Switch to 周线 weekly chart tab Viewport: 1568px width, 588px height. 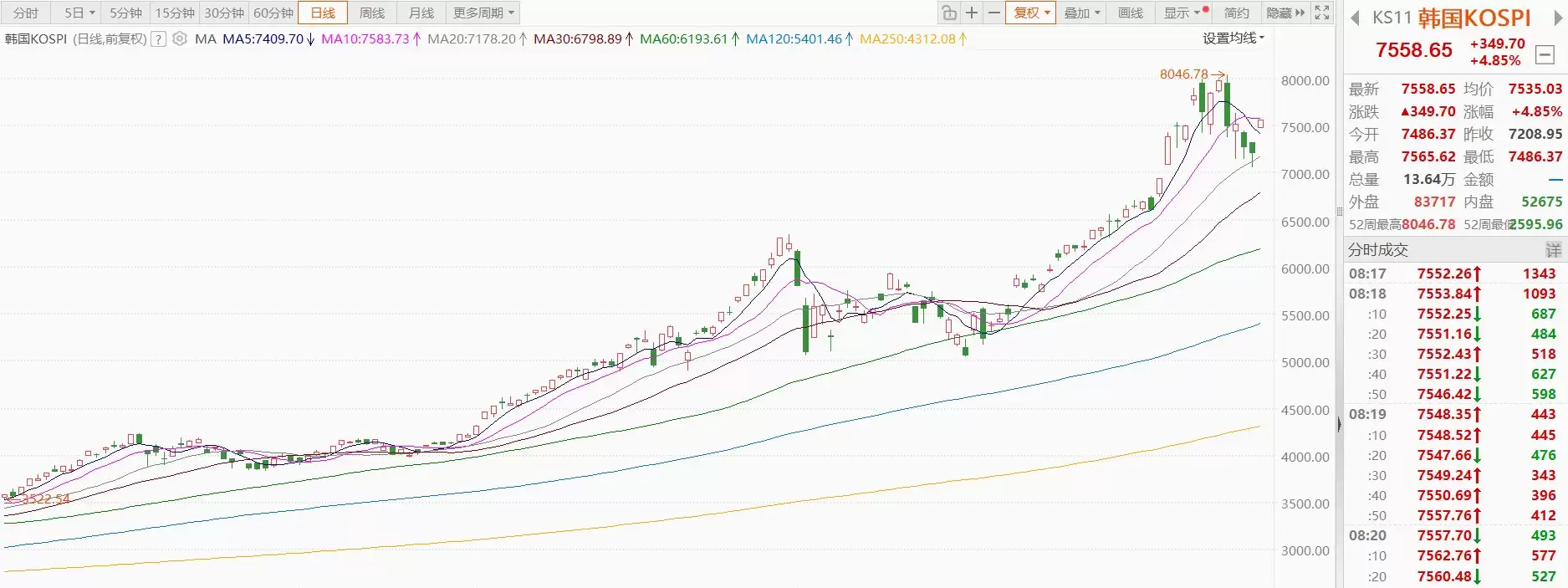pyautogui.click(x=372, y=13)
